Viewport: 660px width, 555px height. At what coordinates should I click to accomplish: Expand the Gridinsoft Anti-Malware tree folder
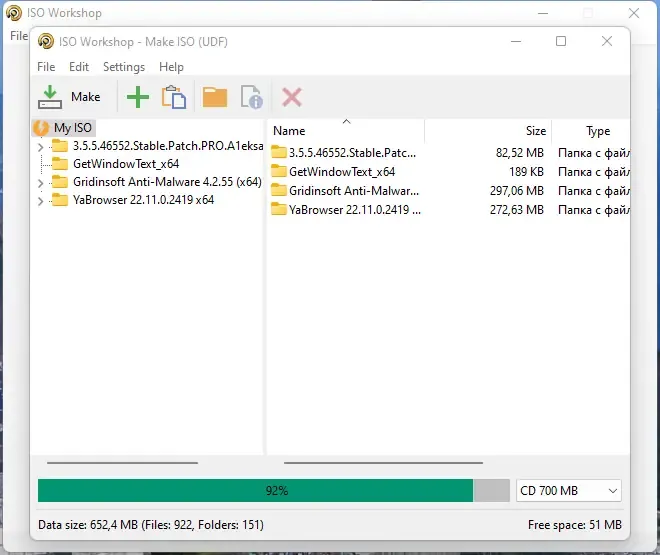pyautogui.click(x=40, y=183)
